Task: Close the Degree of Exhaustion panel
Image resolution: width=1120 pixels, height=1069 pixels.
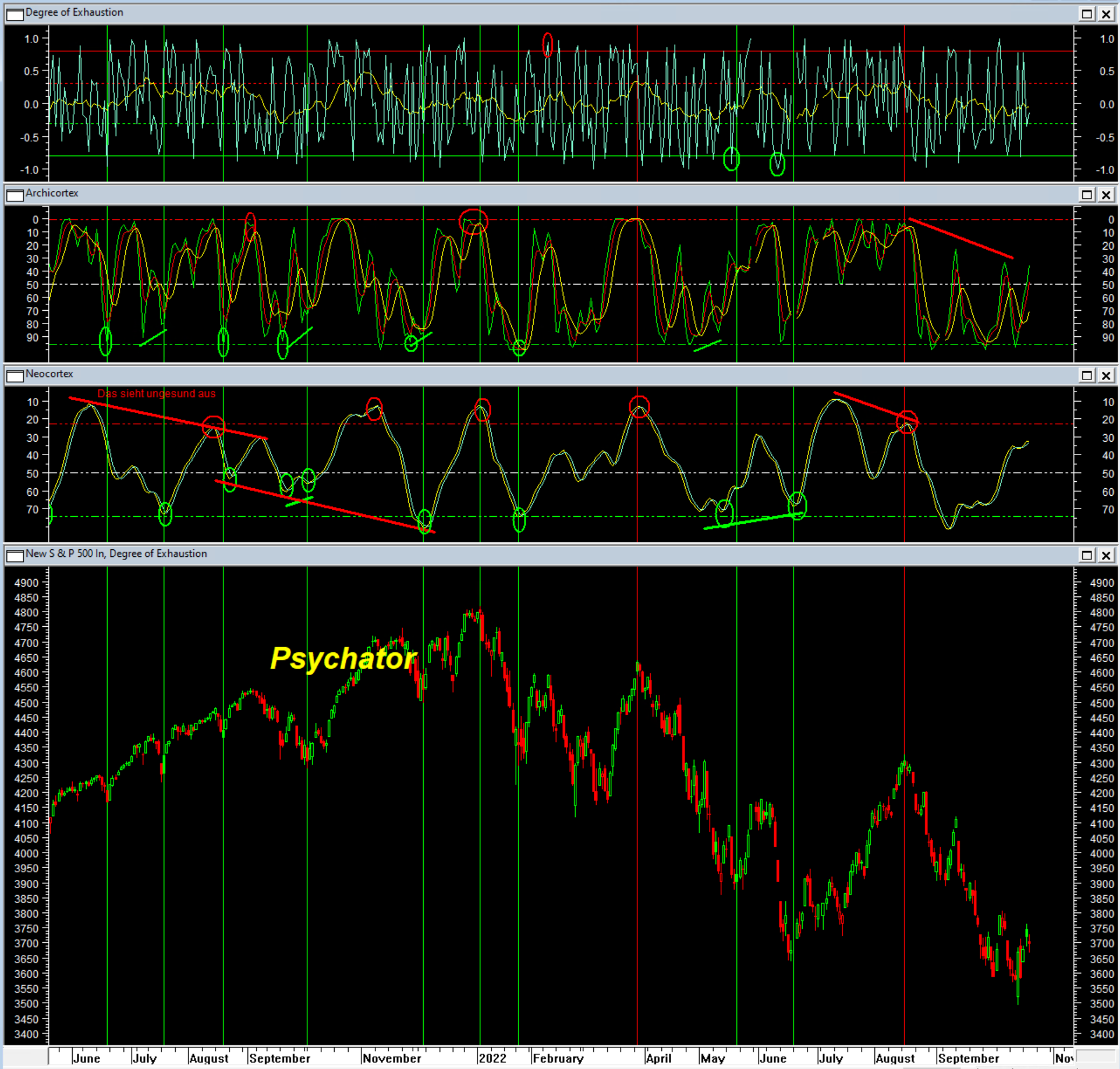Action: point(1105,14)
